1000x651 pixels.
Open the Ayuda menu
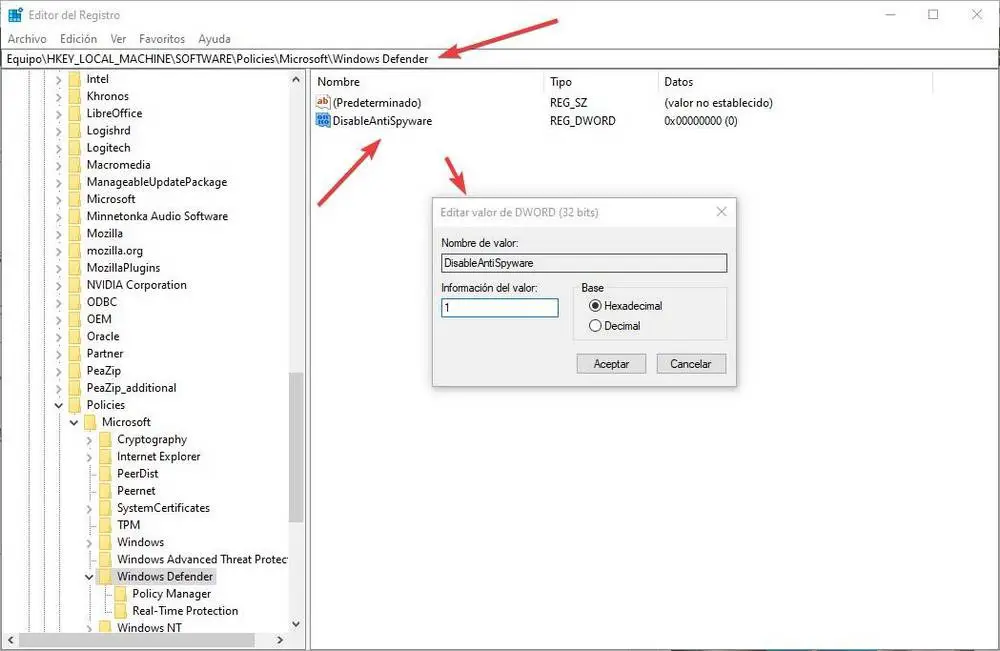pos(214,39)
